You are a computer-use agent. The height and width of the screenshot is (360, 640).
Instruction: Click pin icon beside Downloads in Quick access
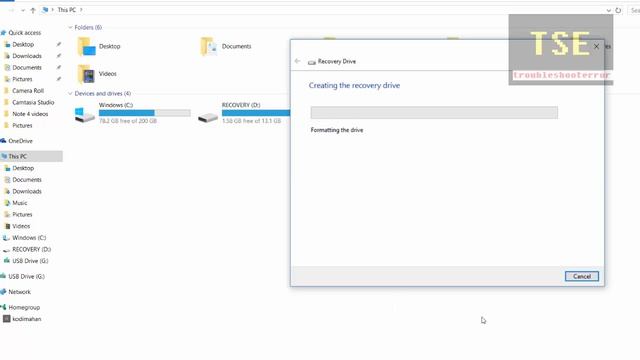(x=59, y=56)
